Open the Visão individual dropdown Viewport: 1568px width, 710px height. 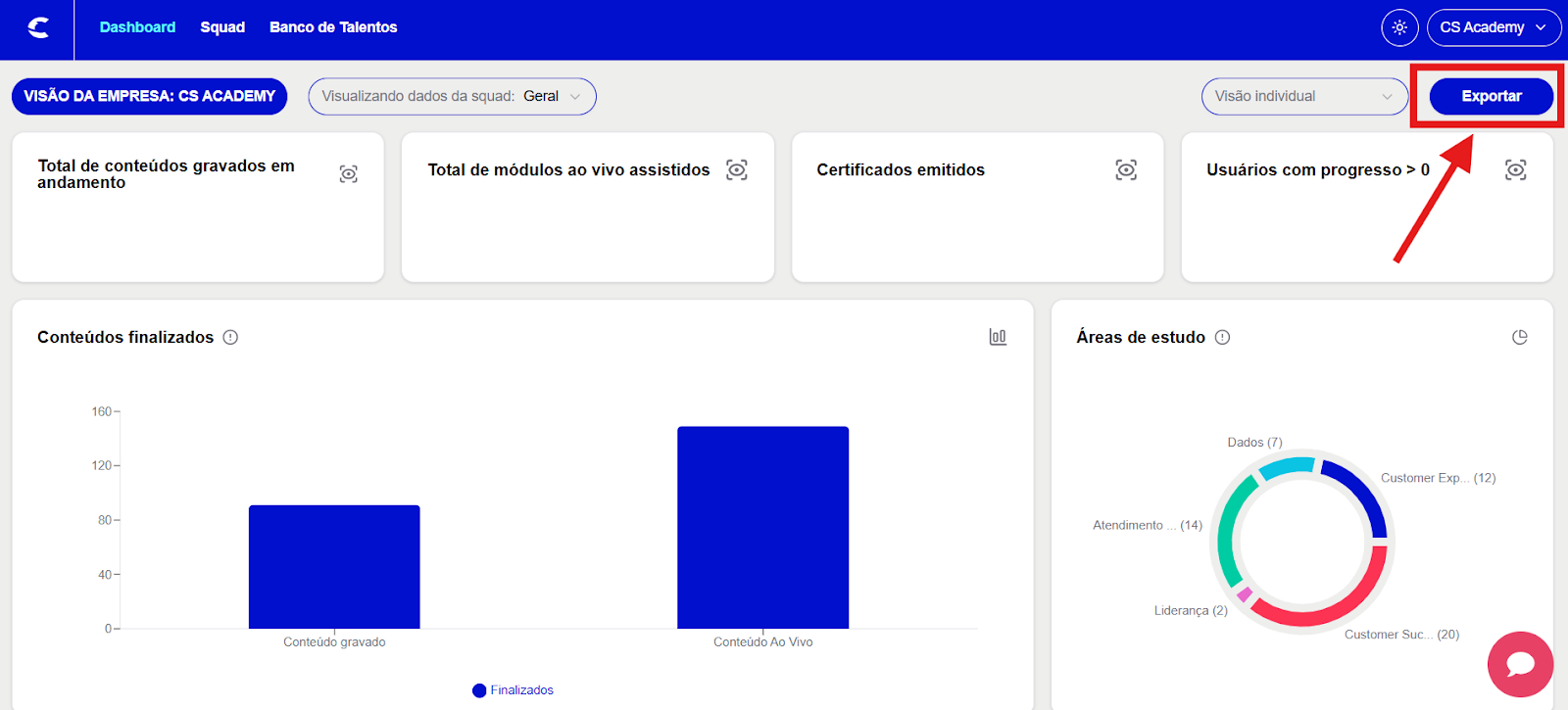pos(1304,96)
